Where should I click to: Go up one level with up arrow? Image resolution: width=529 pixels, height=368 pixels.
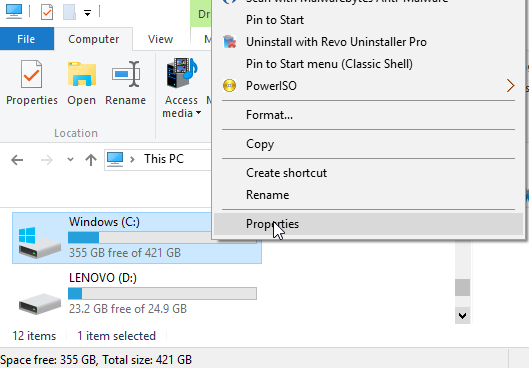[x=91, y=160]
